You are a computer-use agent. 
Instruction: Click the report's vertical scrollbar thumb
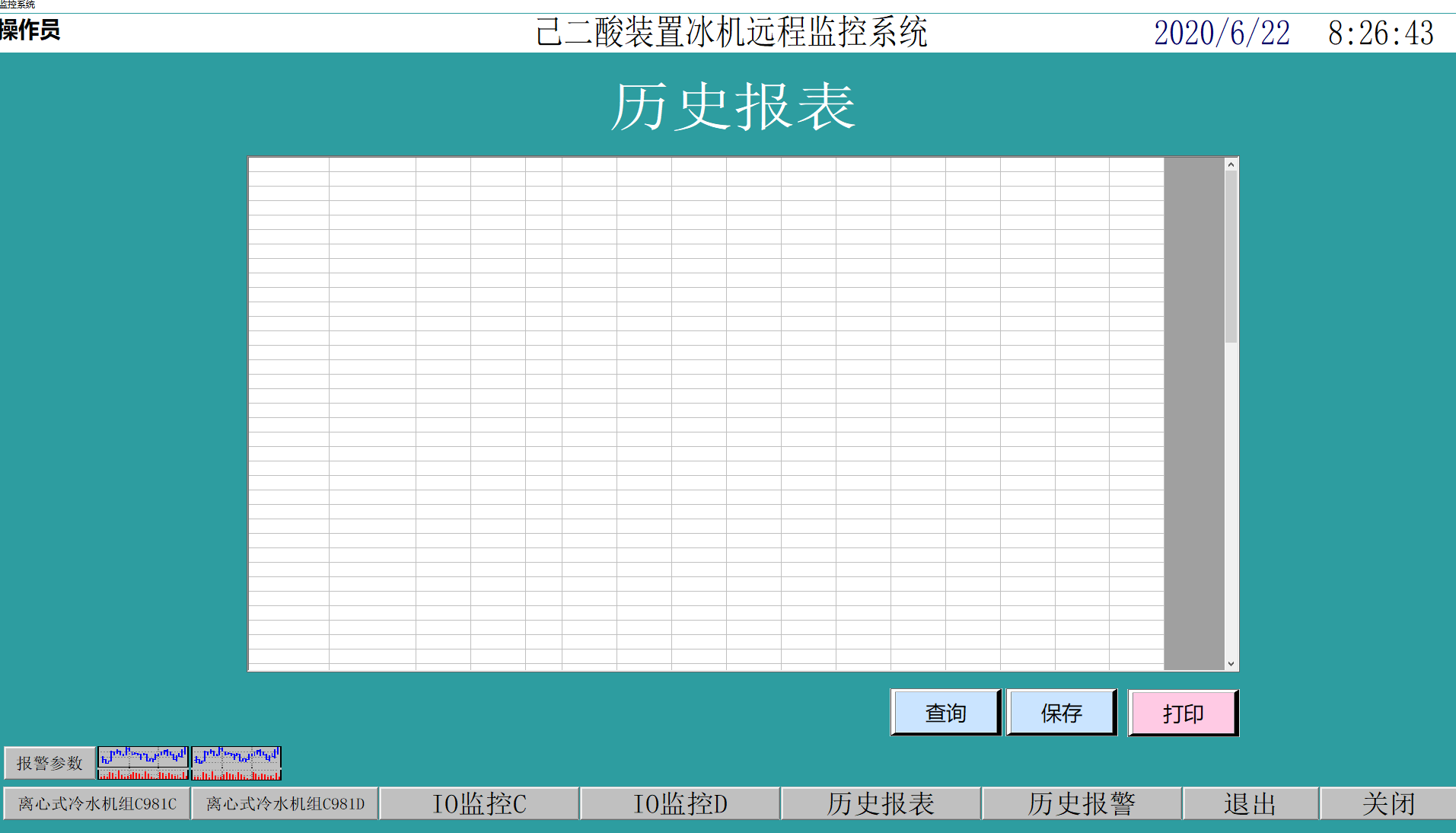[1231, 255]
